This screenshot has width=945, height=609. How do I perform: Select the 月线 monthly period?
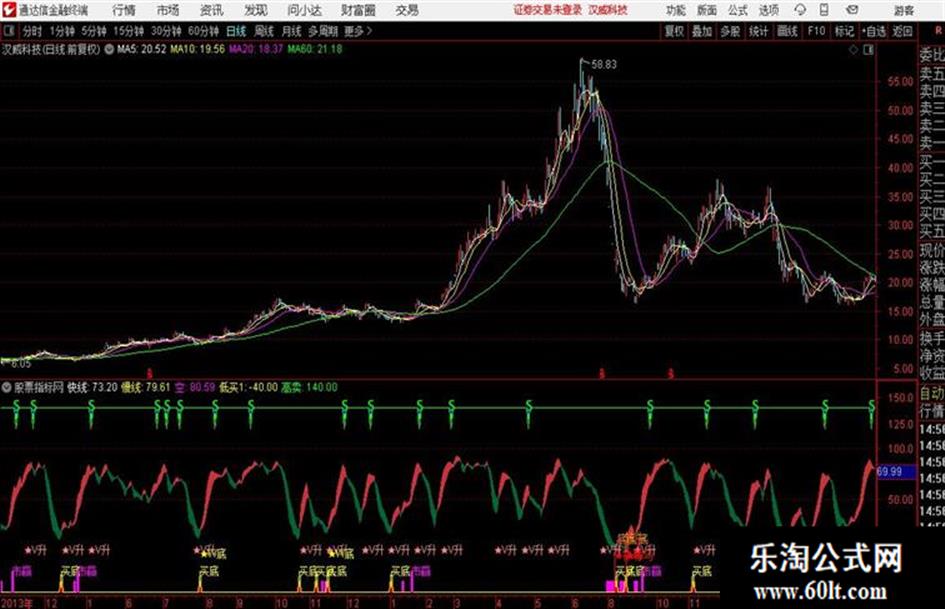[x=292, y=31]
